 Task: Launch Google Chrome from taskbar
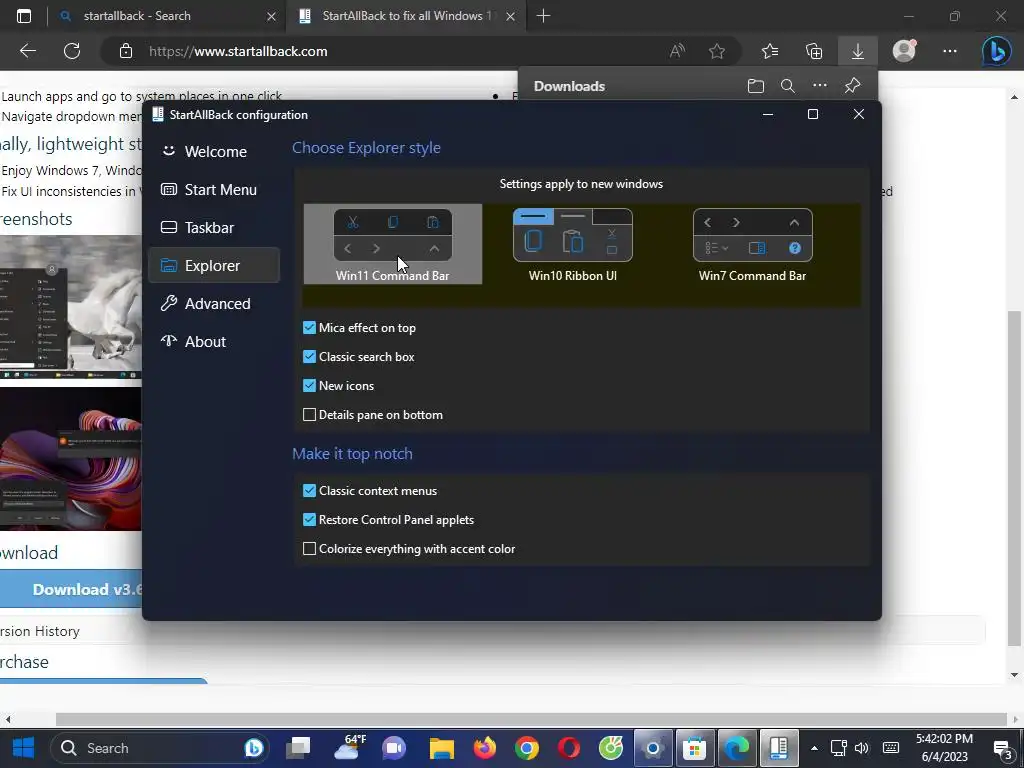click(x=526, y=748)
